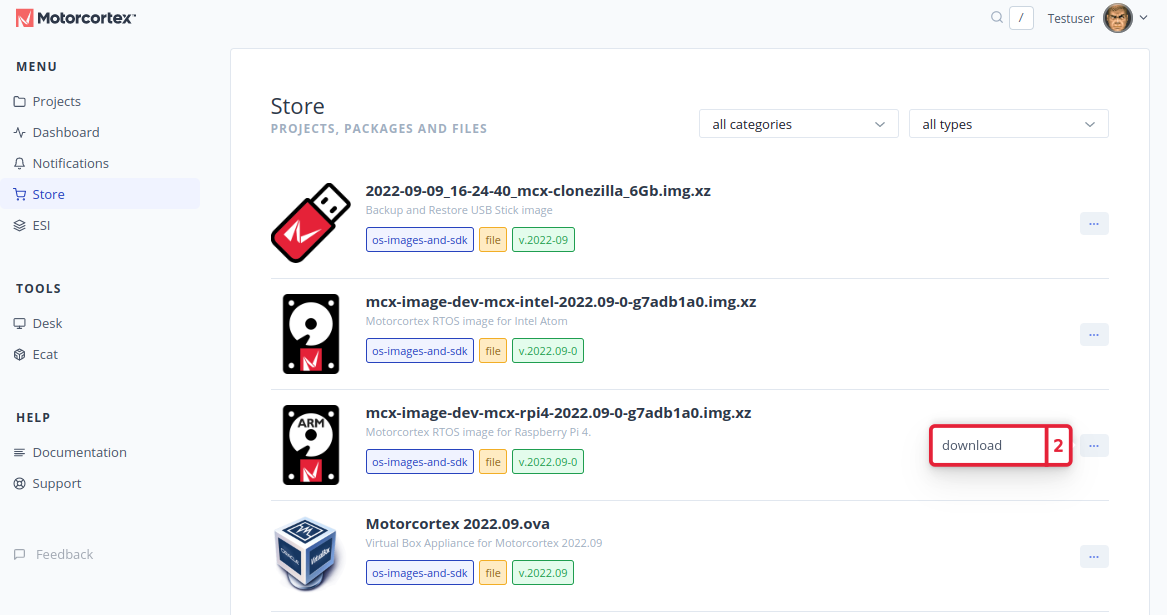Click the Intel hard disk thumbnail
Image resolution: width=1167 pixels, height=615 pixels.
click(311, 334)
